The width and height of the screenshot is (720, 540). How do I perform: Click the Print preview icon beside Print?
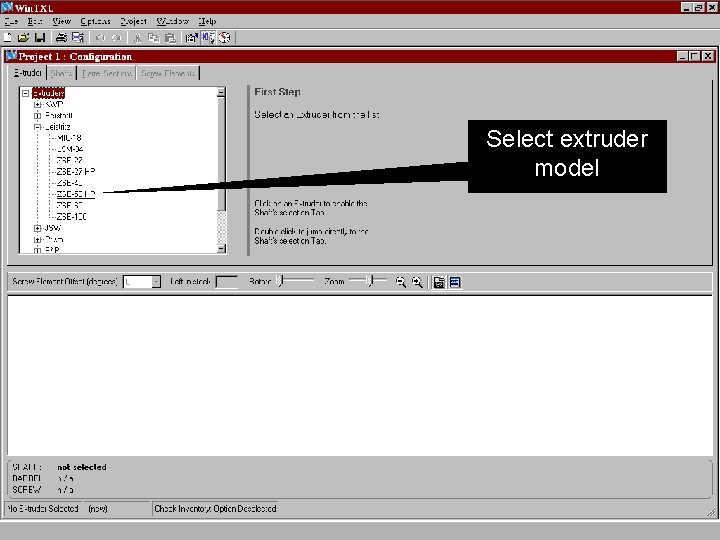(x=78, y=38)
